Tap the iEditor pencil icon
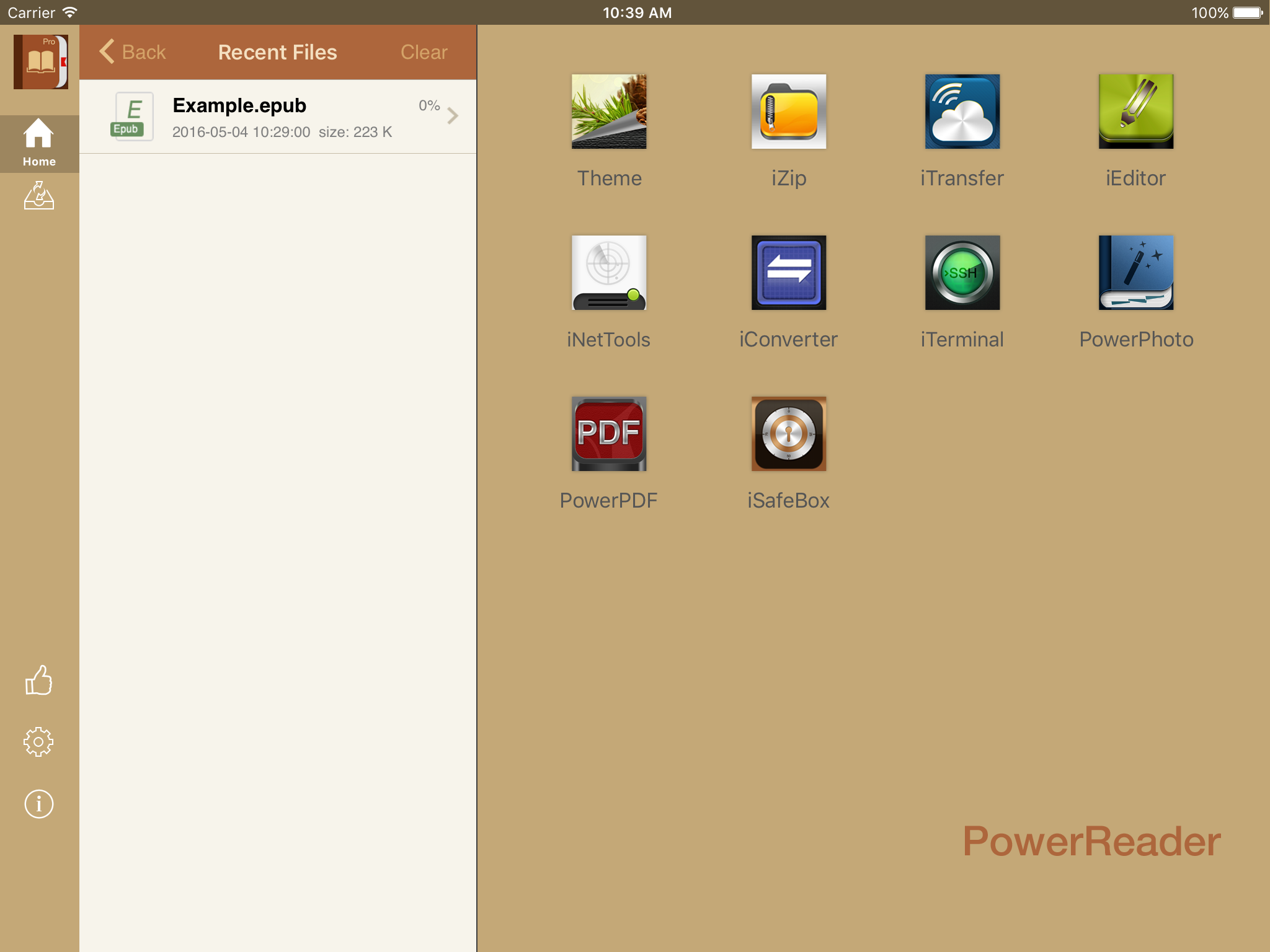Viewport: 1270px width, 952px height. [x=1135, y=112]
